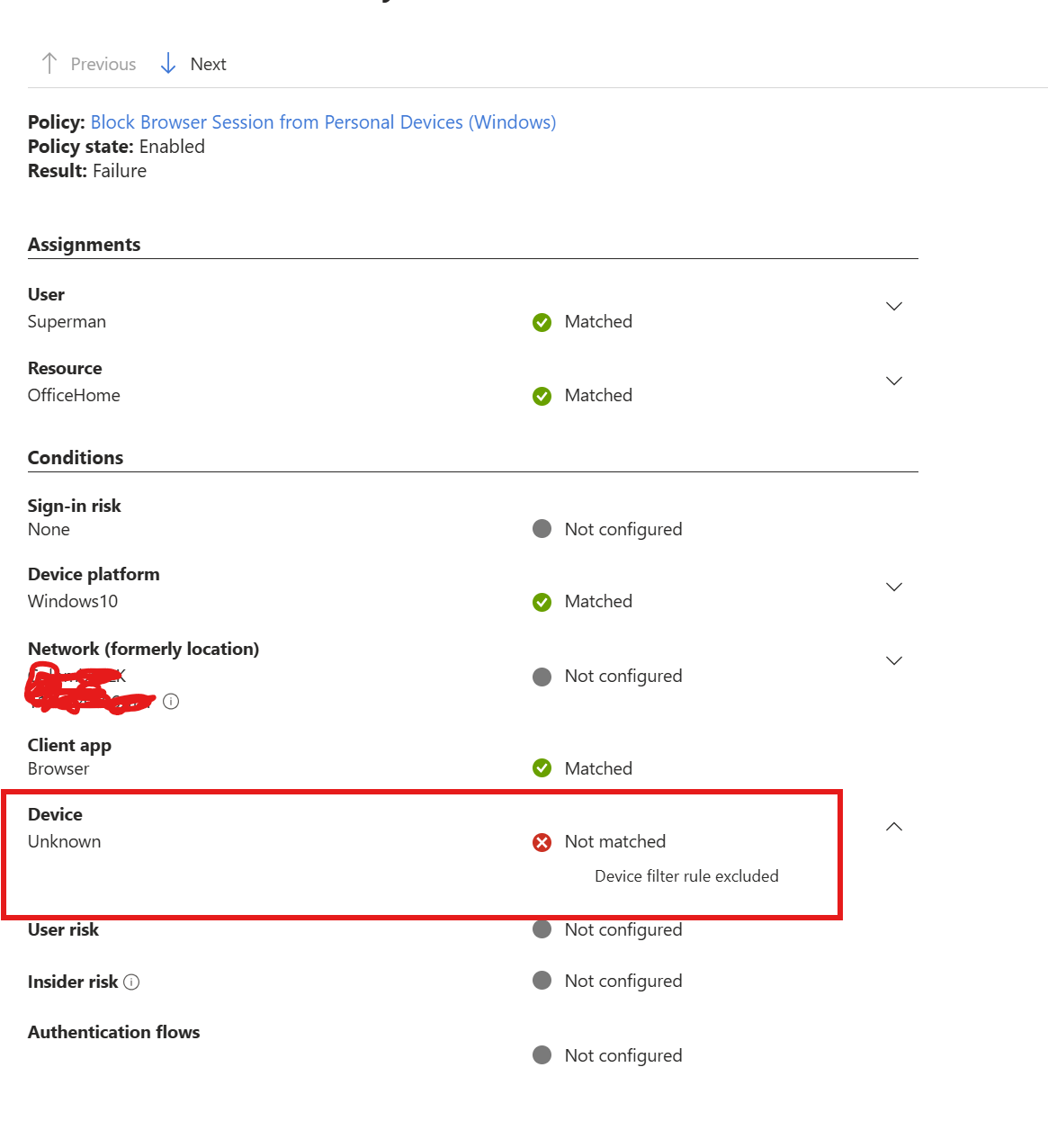Click the 'Assignments' section heading
Viewport: 1048px width, 1148px height.
click(85, 245)
